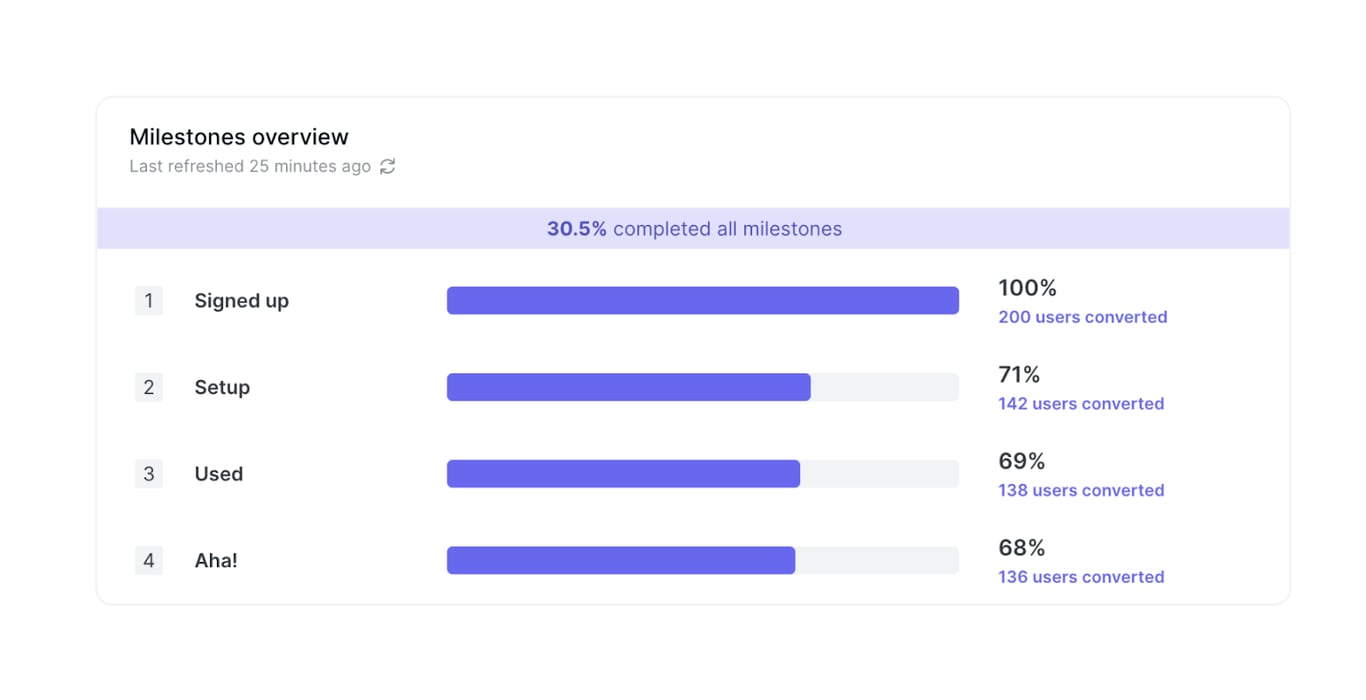Click the Used milestone progress bar
Viewport: 1366px width, 700px height.
[702, 474]
